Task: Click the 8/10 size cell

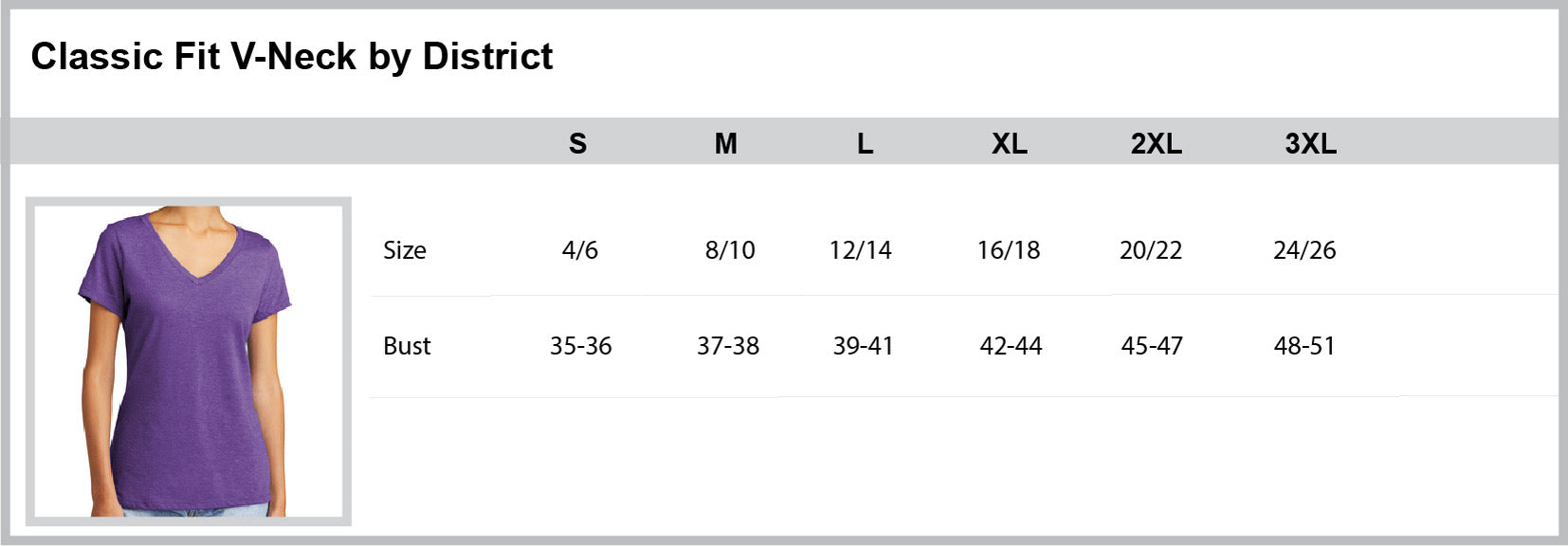Action: tap(730, 250)
